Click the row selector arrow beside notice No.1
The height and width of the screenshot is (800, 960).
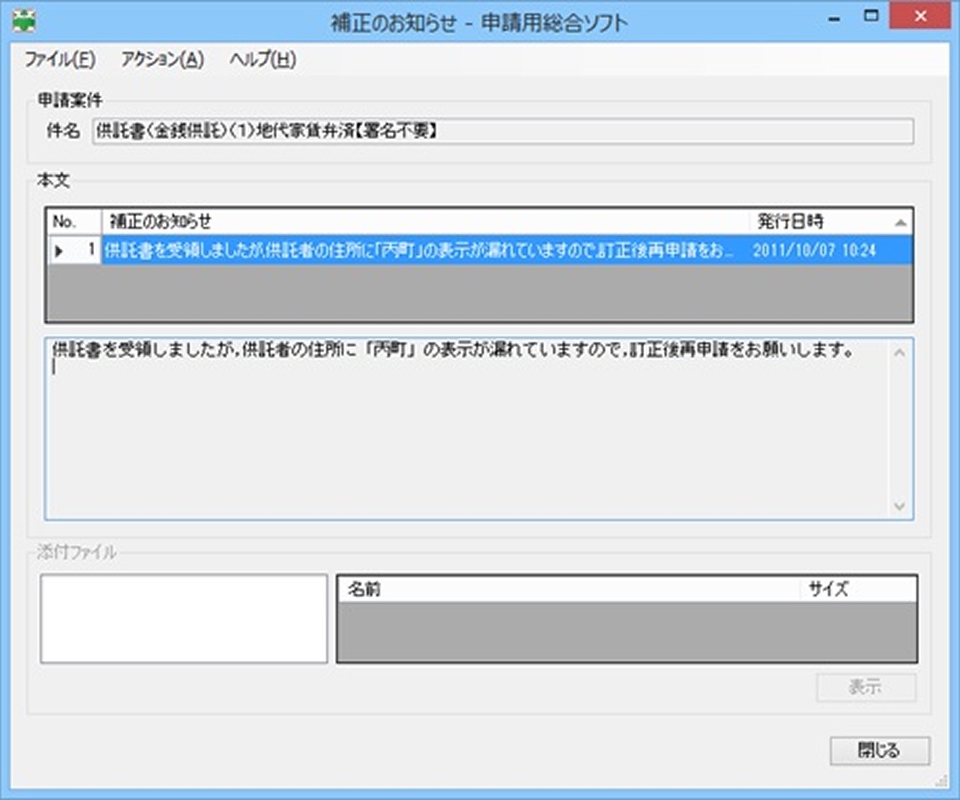pyautogui.click(x=60, y=251)
